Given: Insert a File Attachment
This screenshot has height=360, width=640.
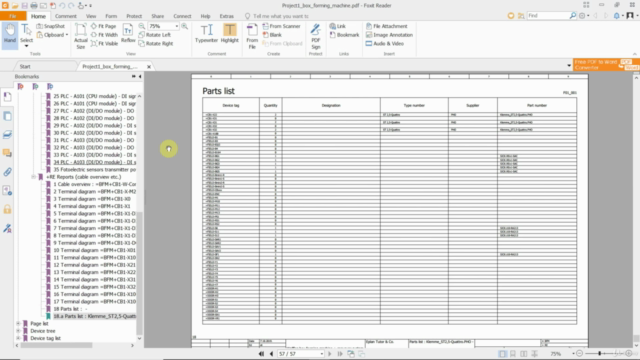Looking at the screenshot, I should click(387, 26).
